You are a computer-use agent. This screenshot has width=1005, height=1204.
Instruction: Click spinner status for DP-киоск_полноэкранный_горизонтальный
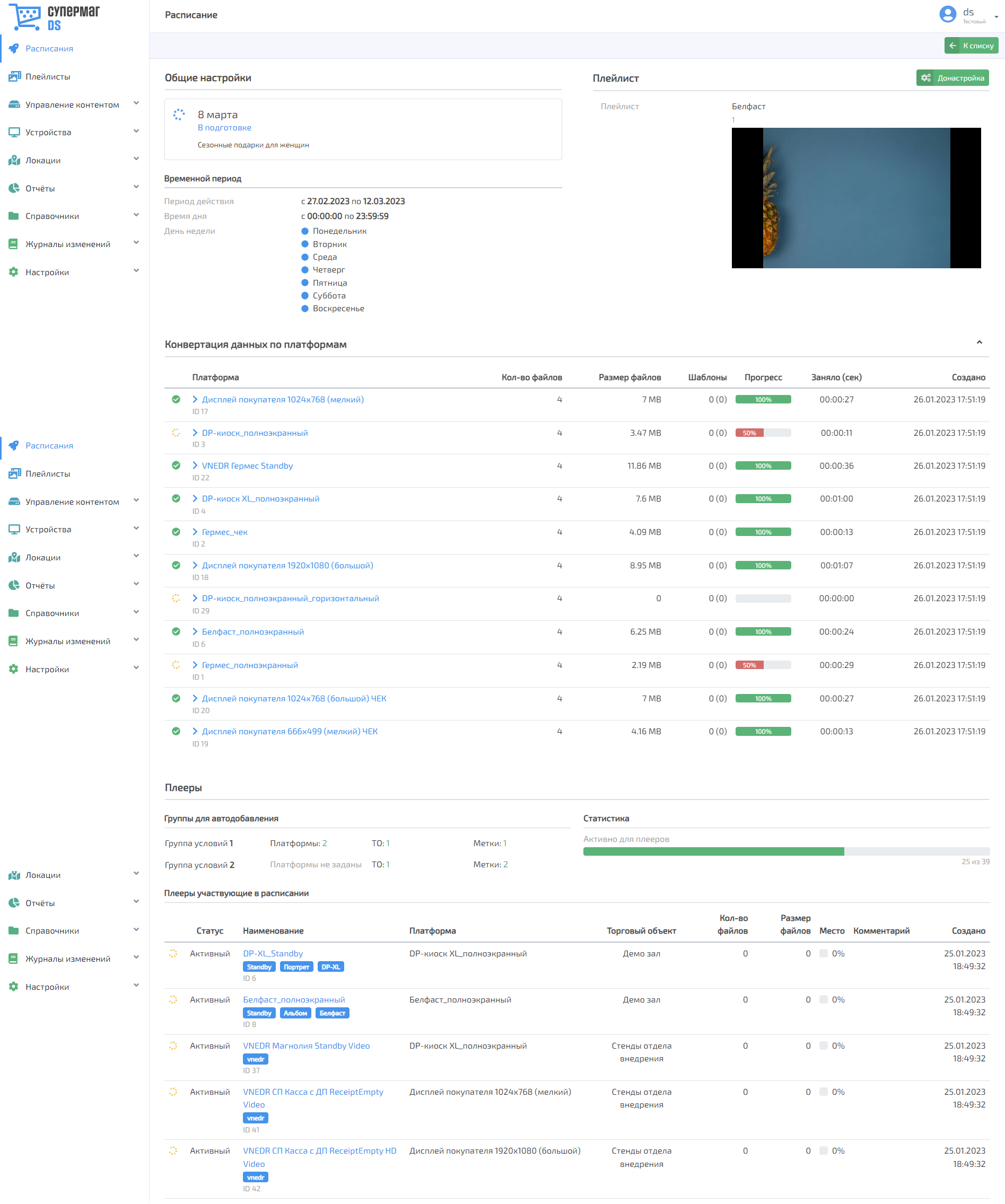click(x=176, y=598)
